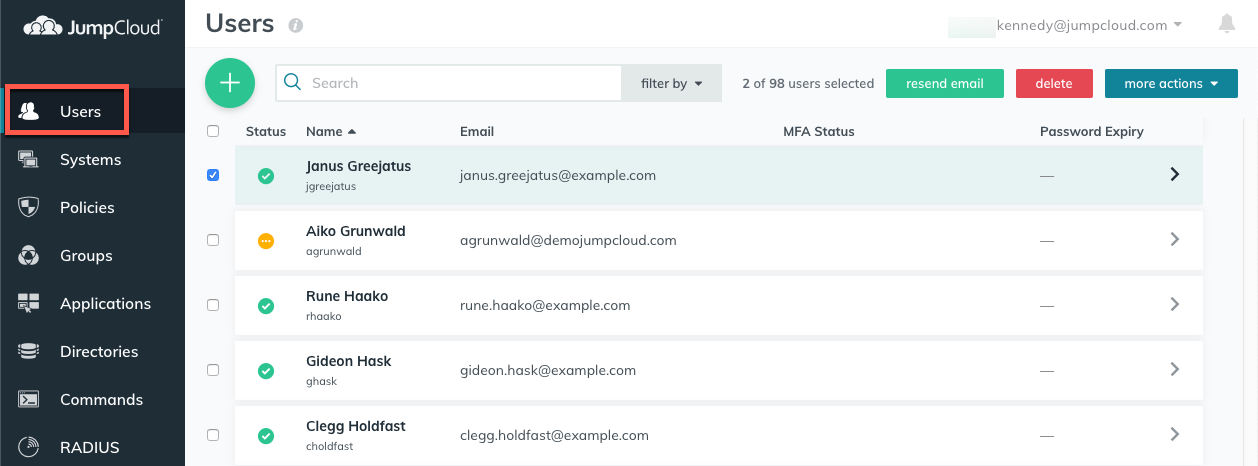Click the info icon beside Users heading
The image size is (1258, 466).
point(295,25)
